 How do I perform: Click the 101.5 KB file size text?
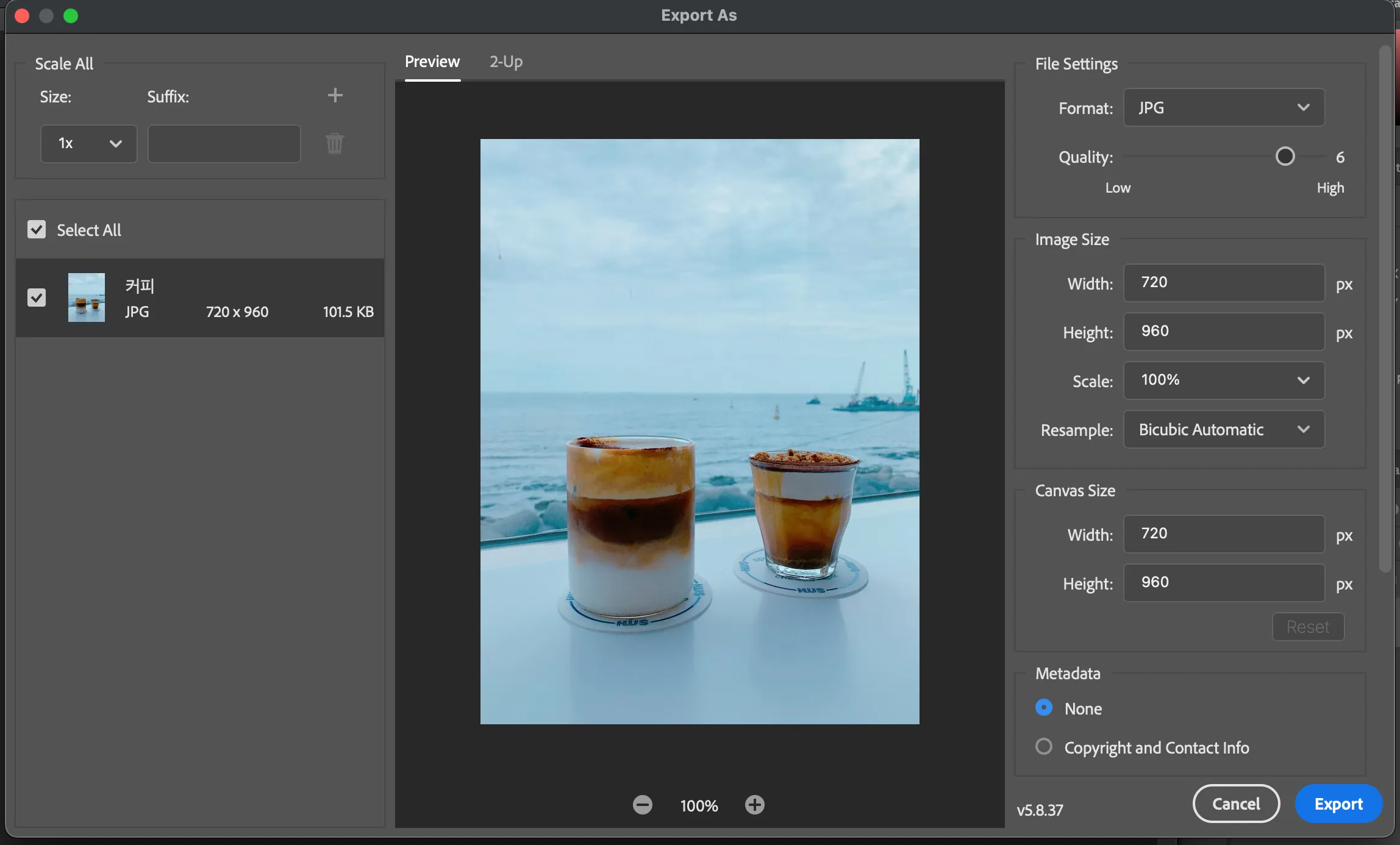click(x=348, y=312)
